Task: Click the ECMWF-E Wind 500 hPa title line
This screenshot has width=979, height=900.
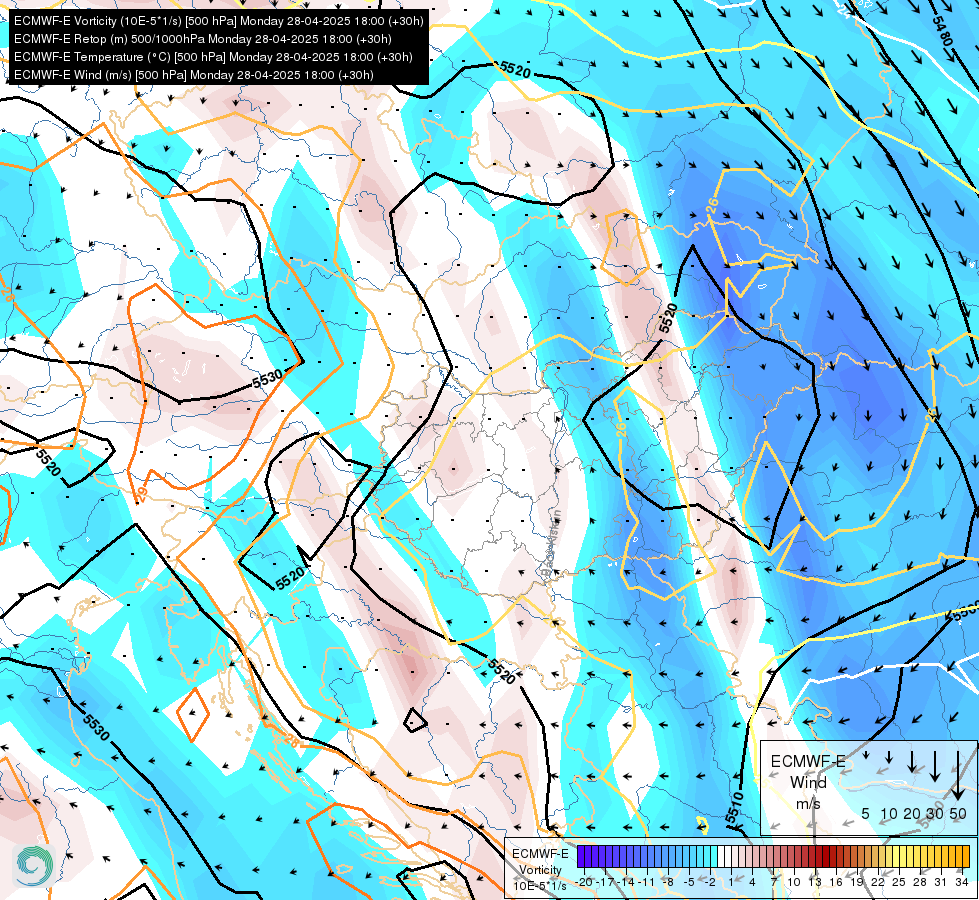Action: [194, 75]
